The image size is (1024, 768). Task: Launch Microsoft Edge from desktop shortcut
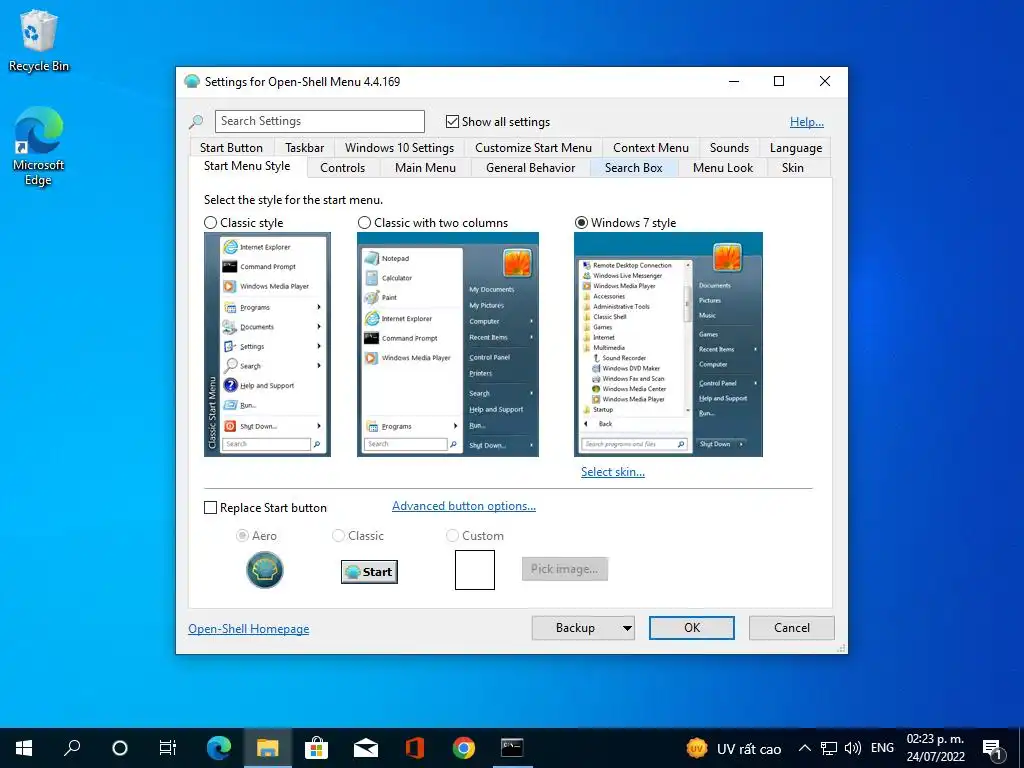[39, 146]
